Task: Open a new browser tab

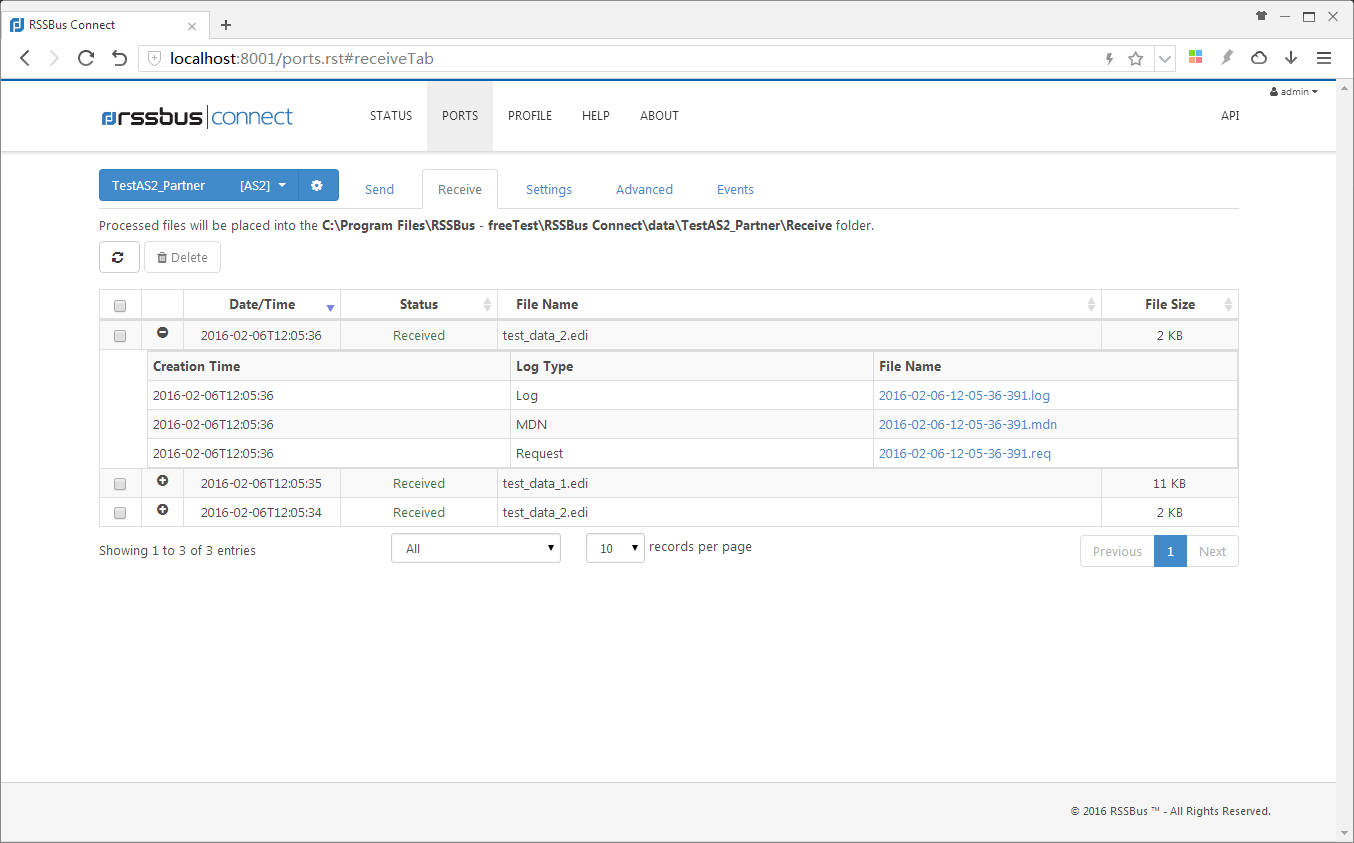Action: (x=226, y=25)
